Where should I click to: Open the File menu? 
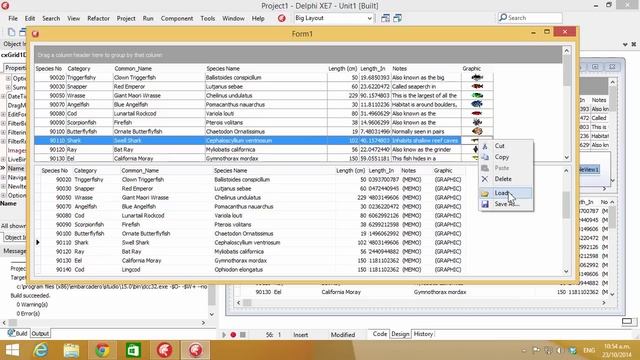tap(13, 18)
